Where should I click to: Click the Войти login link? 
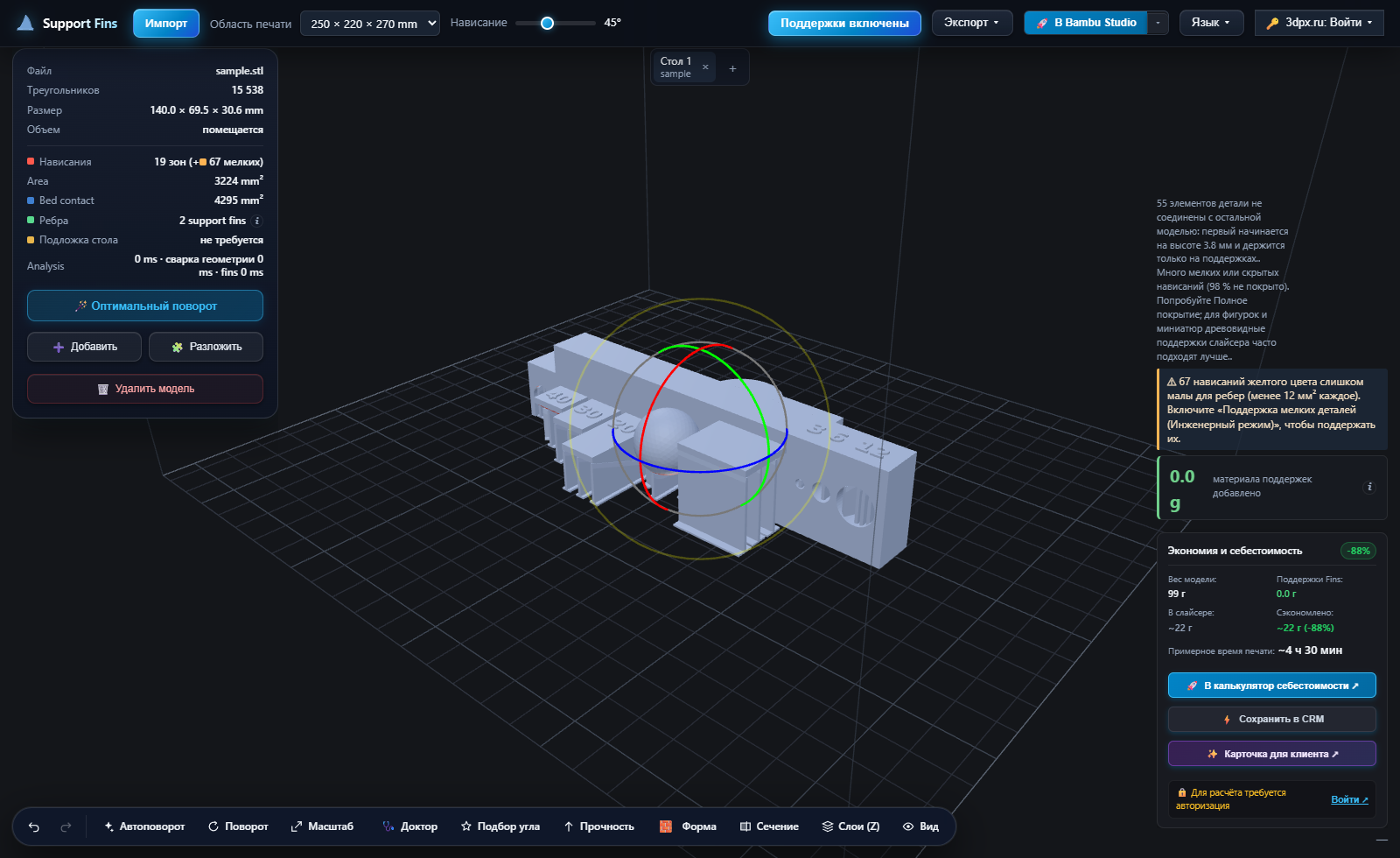1349,799
